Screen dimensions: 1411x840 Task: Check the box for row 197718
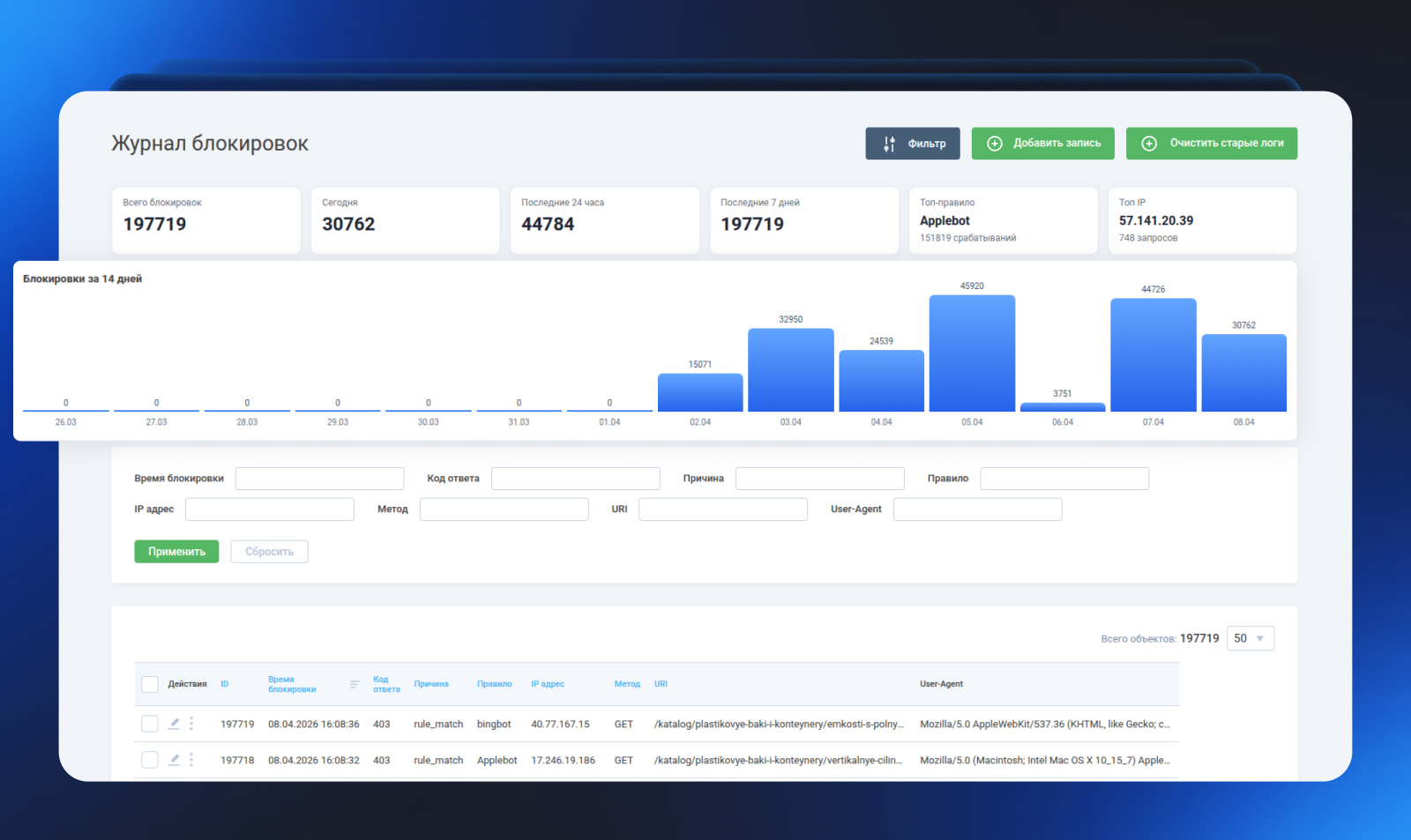(x=150, y=760)
